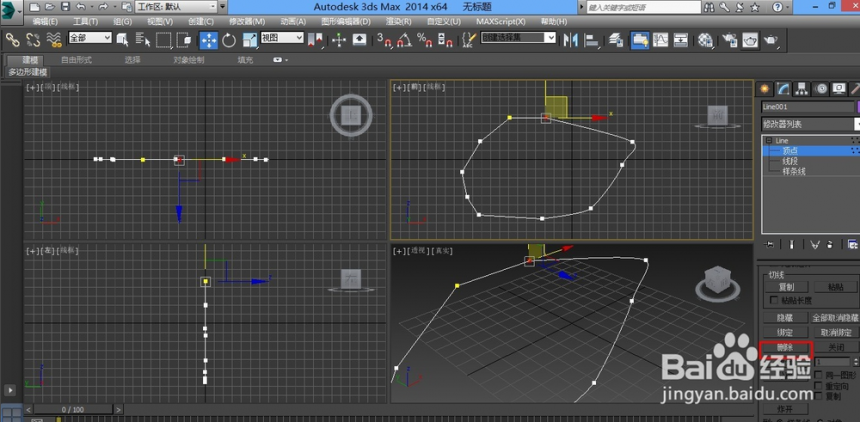Open the MAXScript(X) menu
860x422 pixels.
501,21
